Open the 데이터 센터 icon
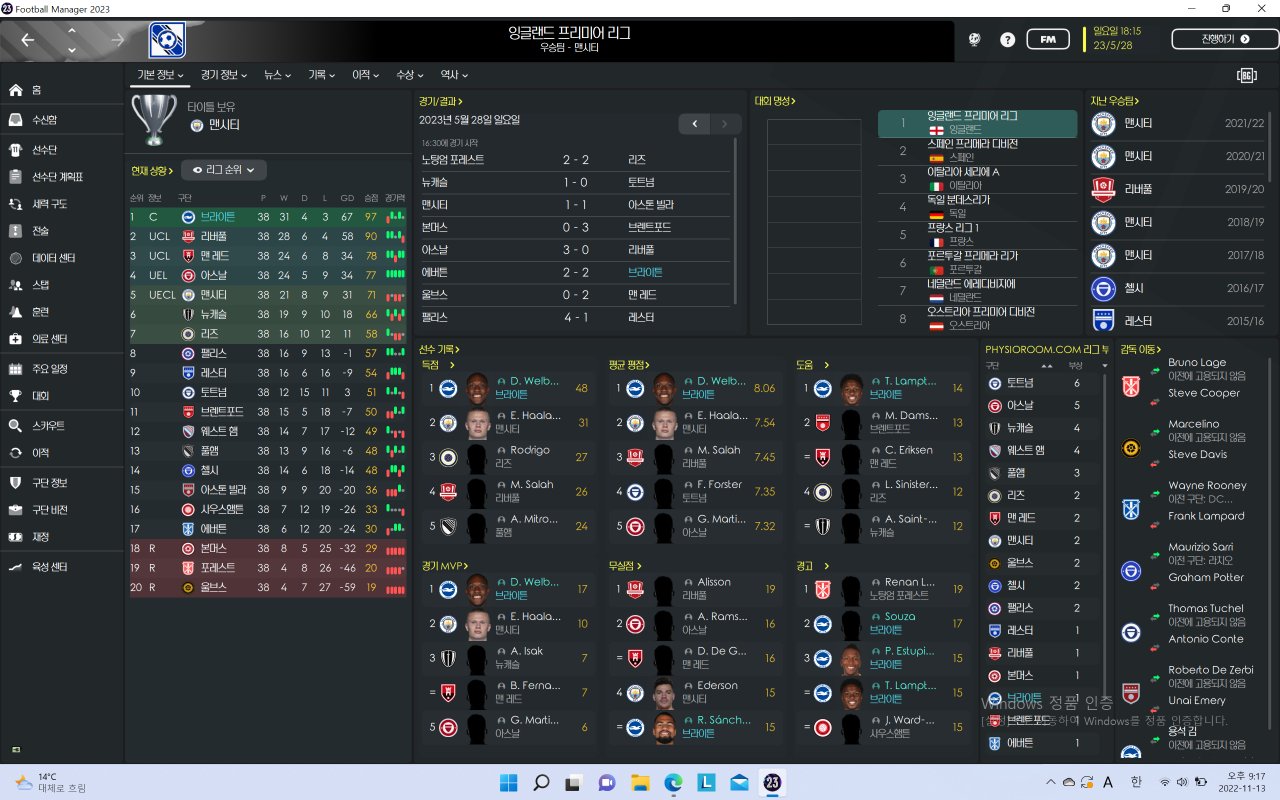1280x800 pixels. (x=15, y=258)
